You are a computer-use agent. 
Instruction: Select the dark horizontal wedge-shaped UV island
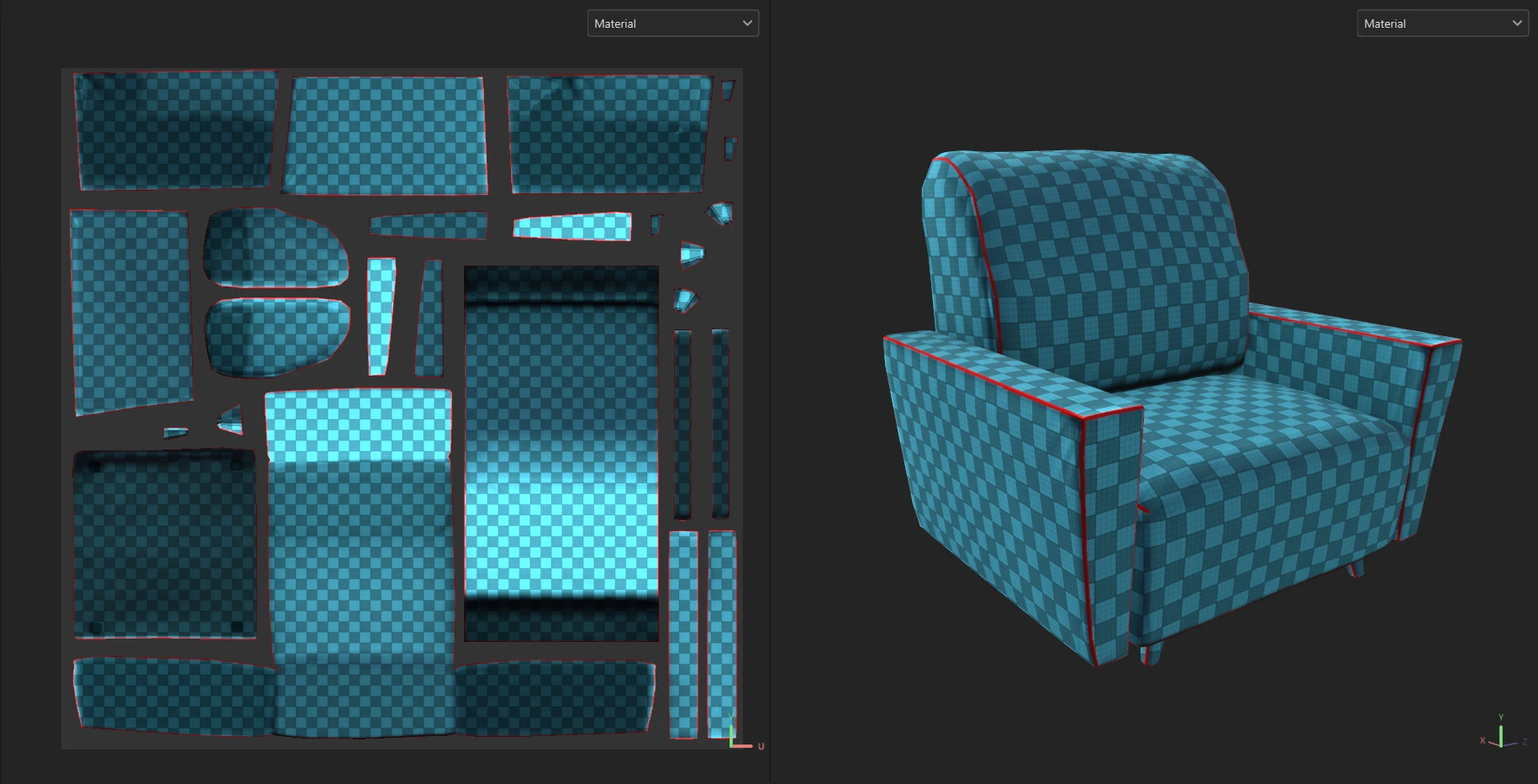tap(429, 226)
